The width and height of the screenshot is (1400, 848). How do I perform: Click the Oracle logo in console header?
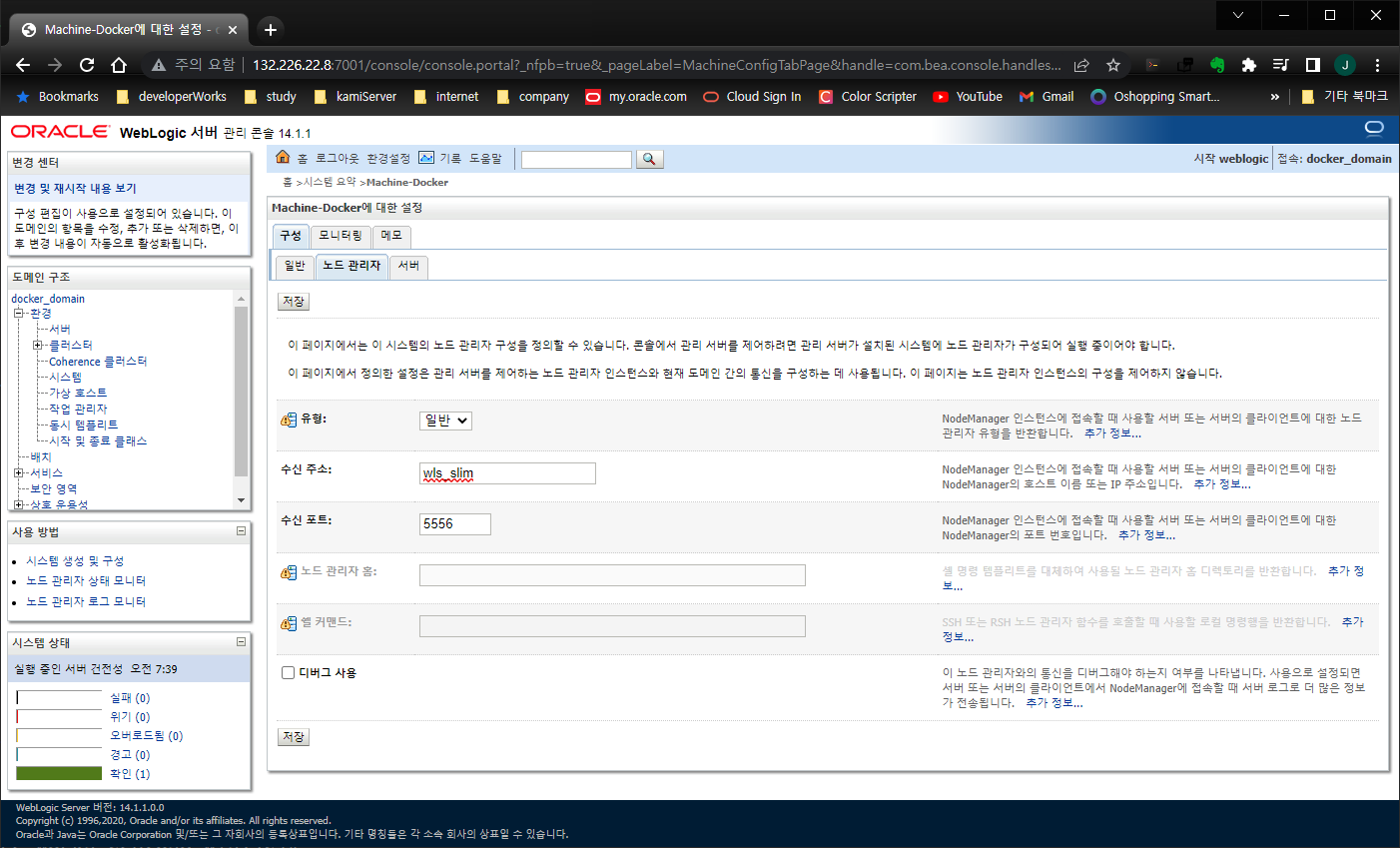[60, 132]
